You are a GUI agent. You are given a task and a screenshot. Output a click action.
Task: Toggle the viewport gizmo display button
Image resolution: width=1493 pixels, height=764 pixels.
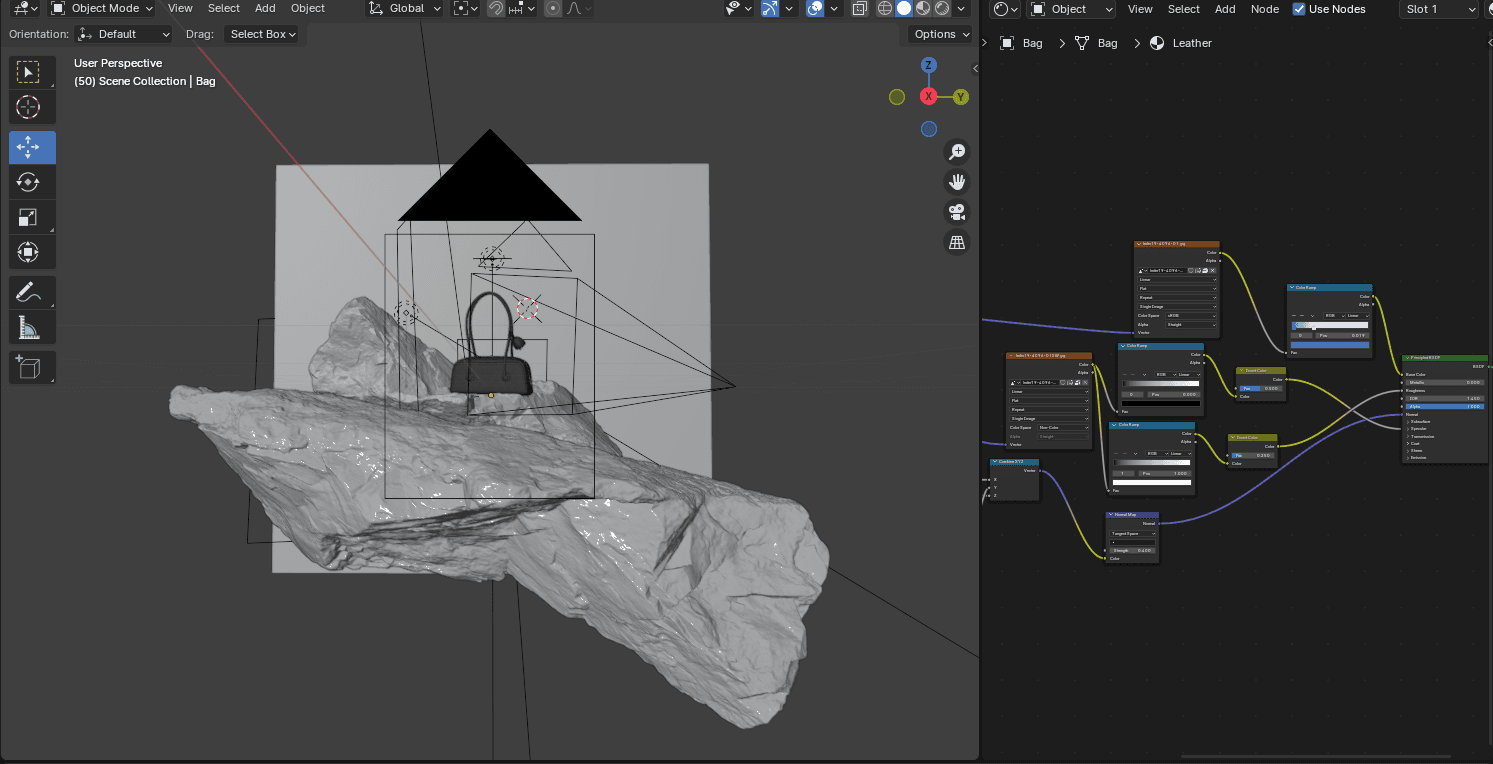coord(769,9)
